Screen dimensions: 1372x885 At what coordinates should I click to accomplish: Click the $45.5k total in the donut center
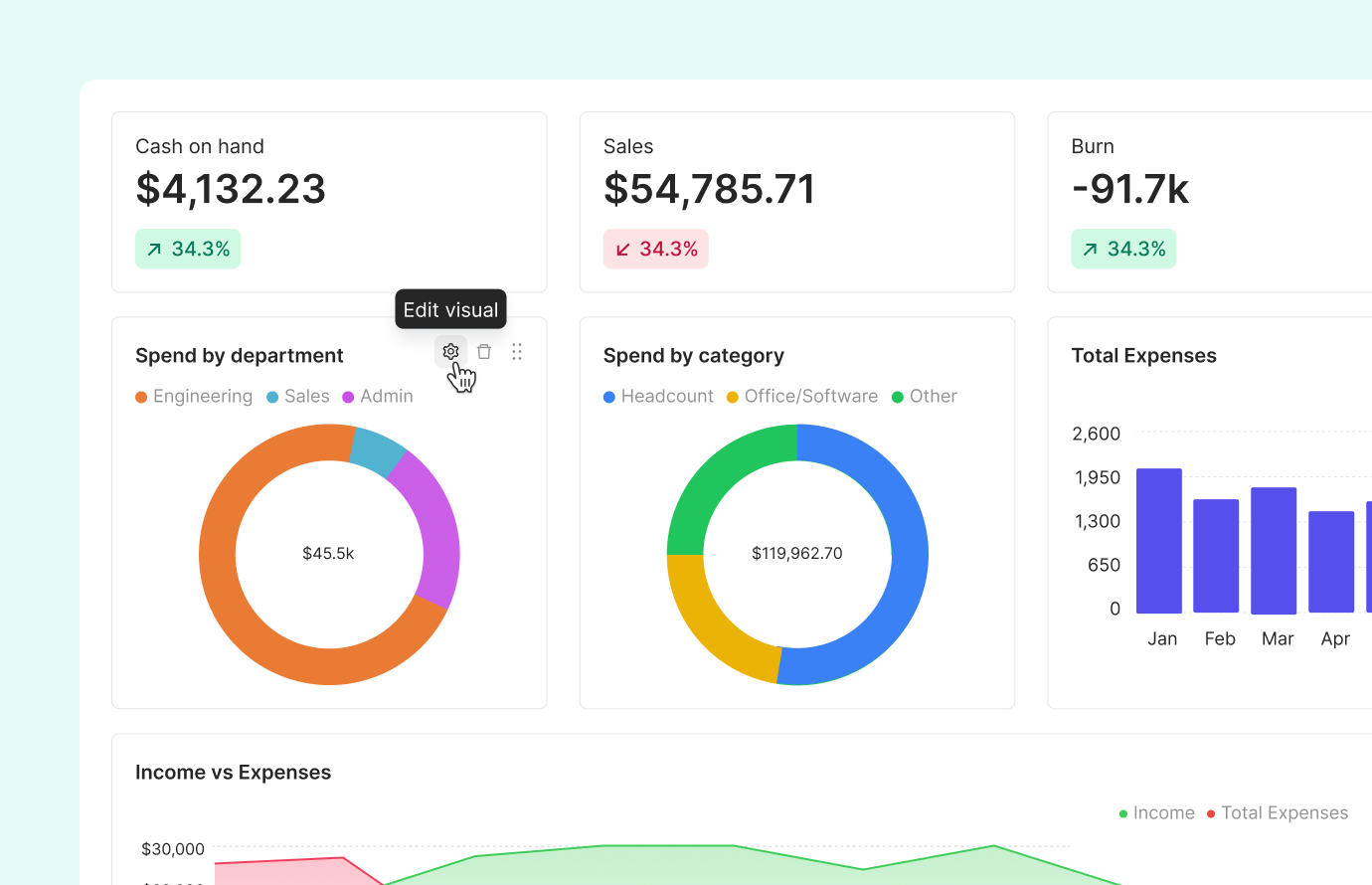click(329, 553)
